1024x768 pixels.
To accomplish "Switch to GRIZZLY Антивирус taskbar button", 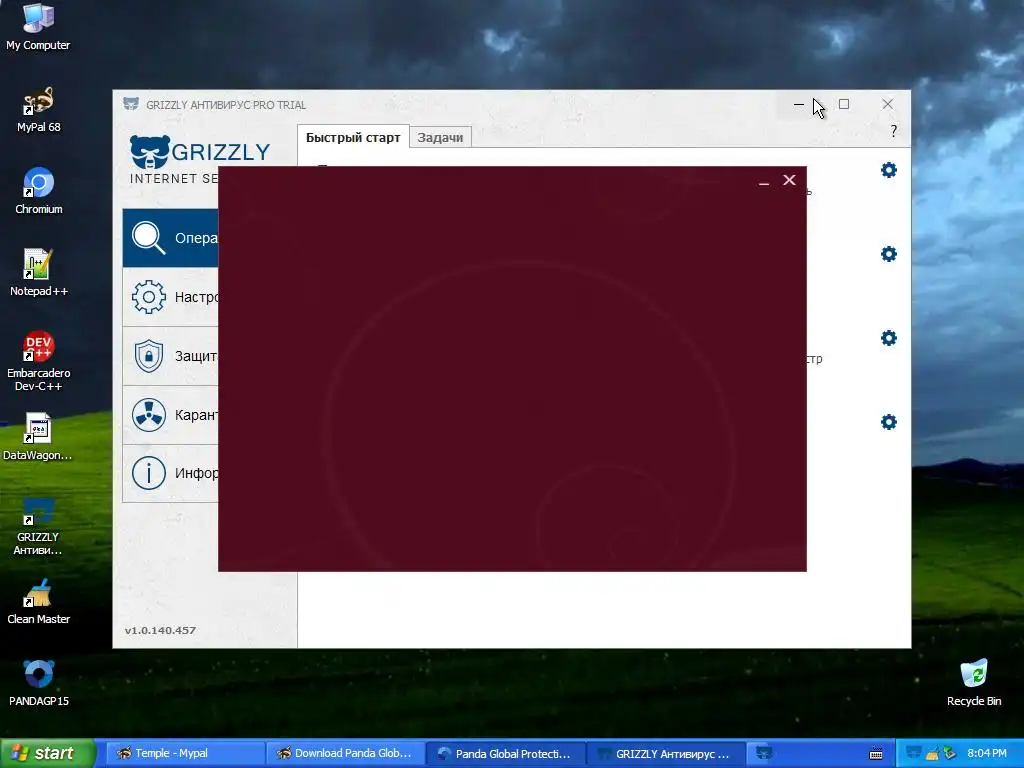I will pos(667,754).
